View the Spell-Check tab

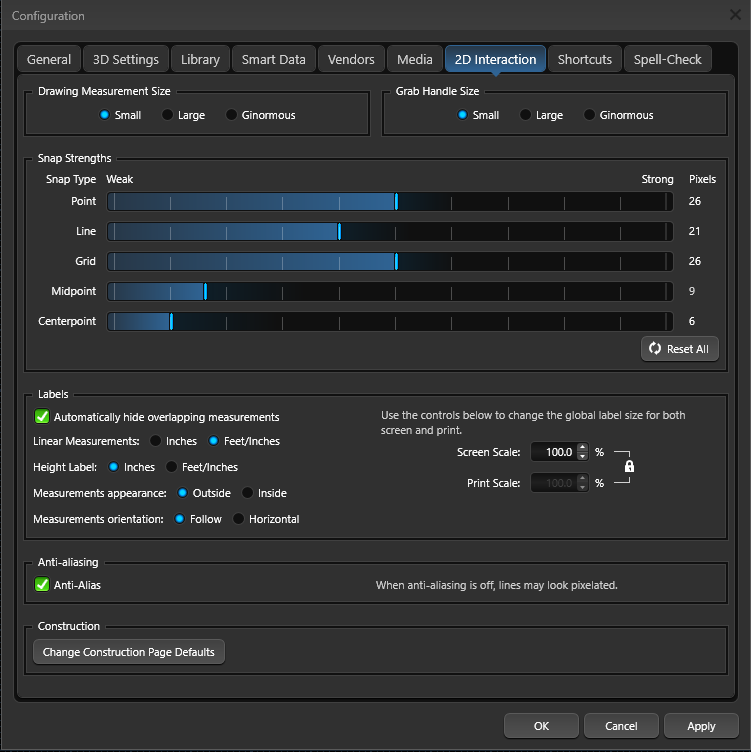coord(667,59)
